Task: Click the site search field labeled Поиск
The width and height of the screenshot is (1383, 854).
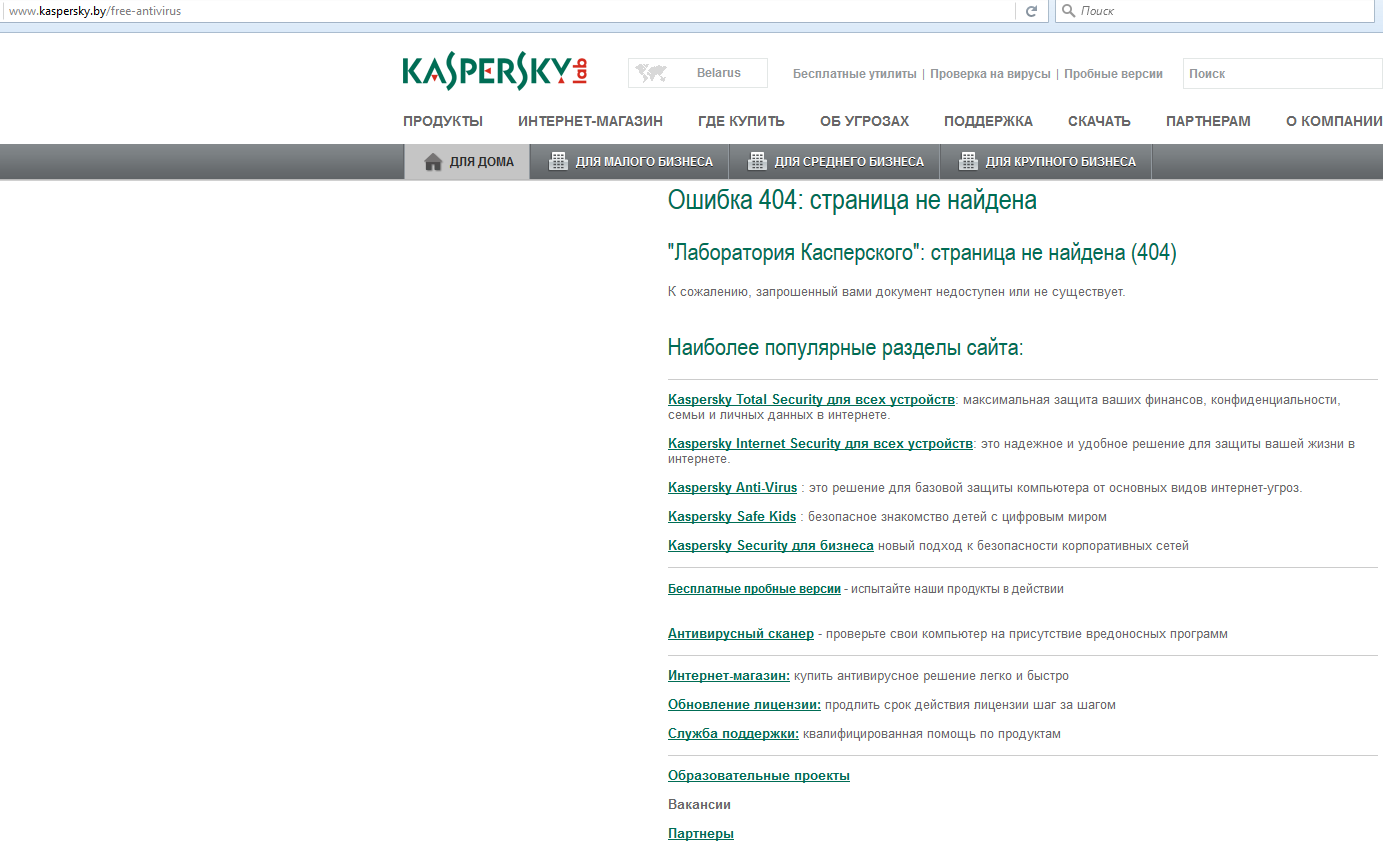Action: coord(1283,73)
